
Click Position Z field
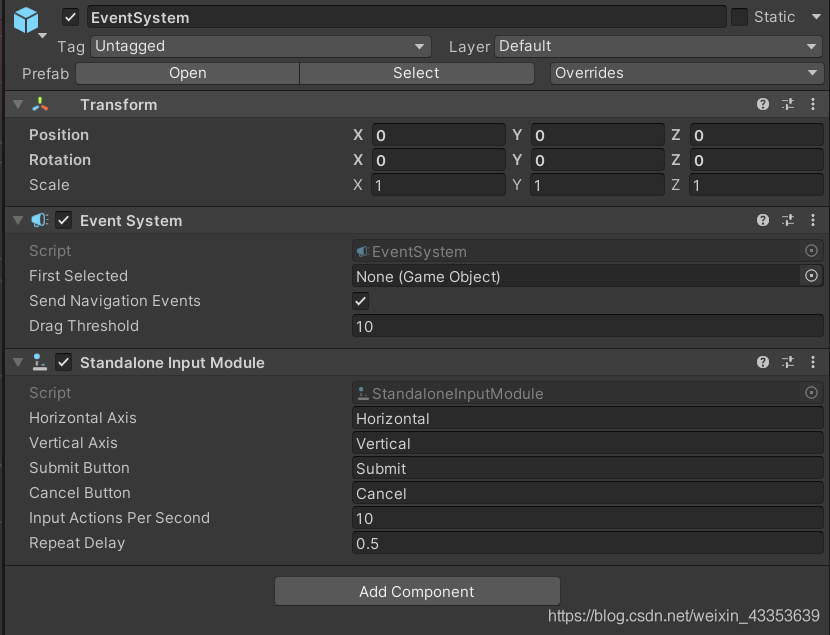click(x=756, y=135)
